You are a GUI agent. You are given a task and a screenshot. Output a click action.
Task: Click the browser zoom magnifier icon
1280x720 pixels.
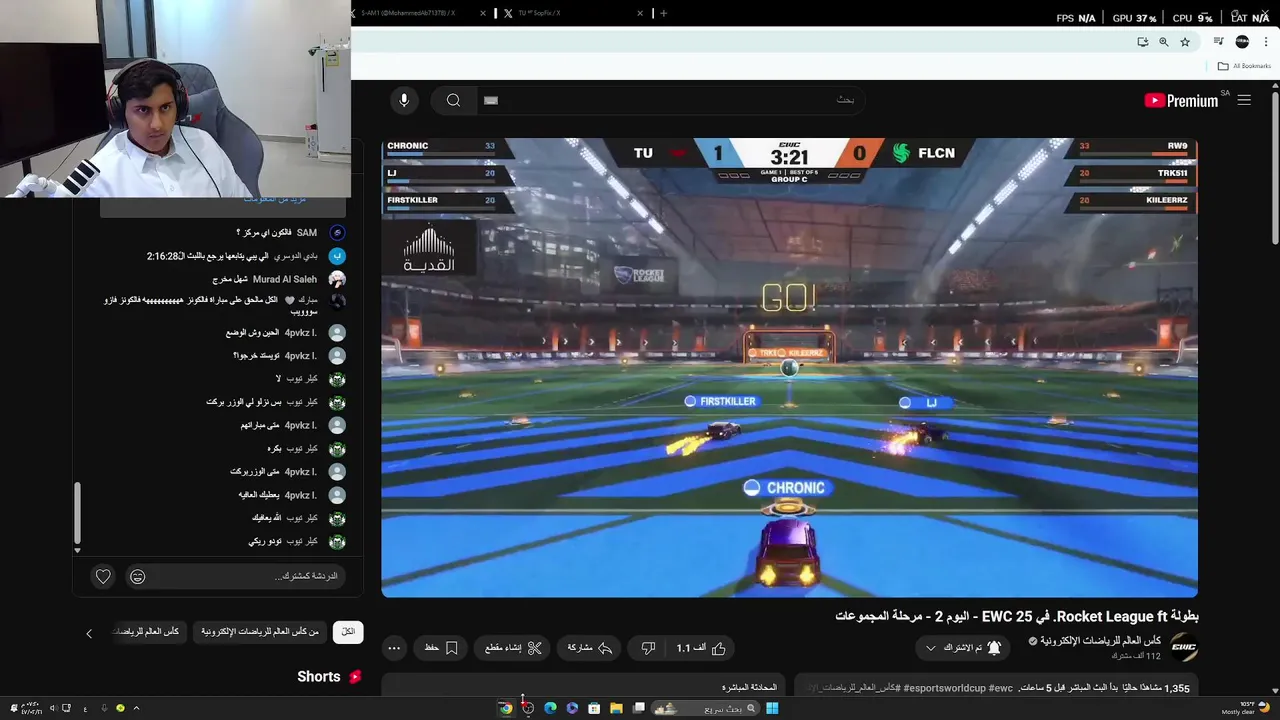[1164, 42]
